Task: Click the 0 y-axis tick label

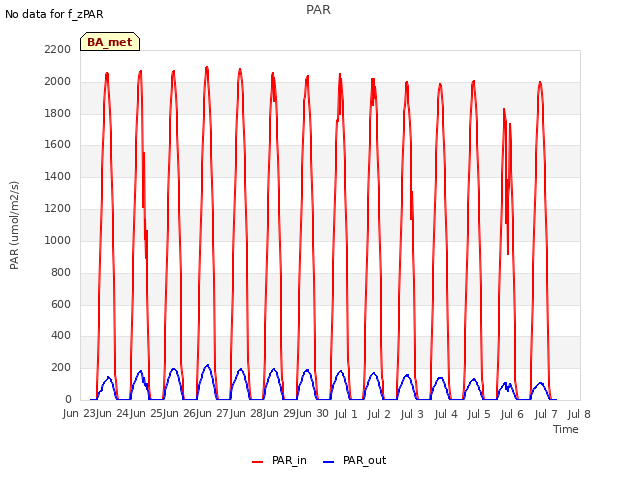Action: pyautogui.click(x=68, y=399)
